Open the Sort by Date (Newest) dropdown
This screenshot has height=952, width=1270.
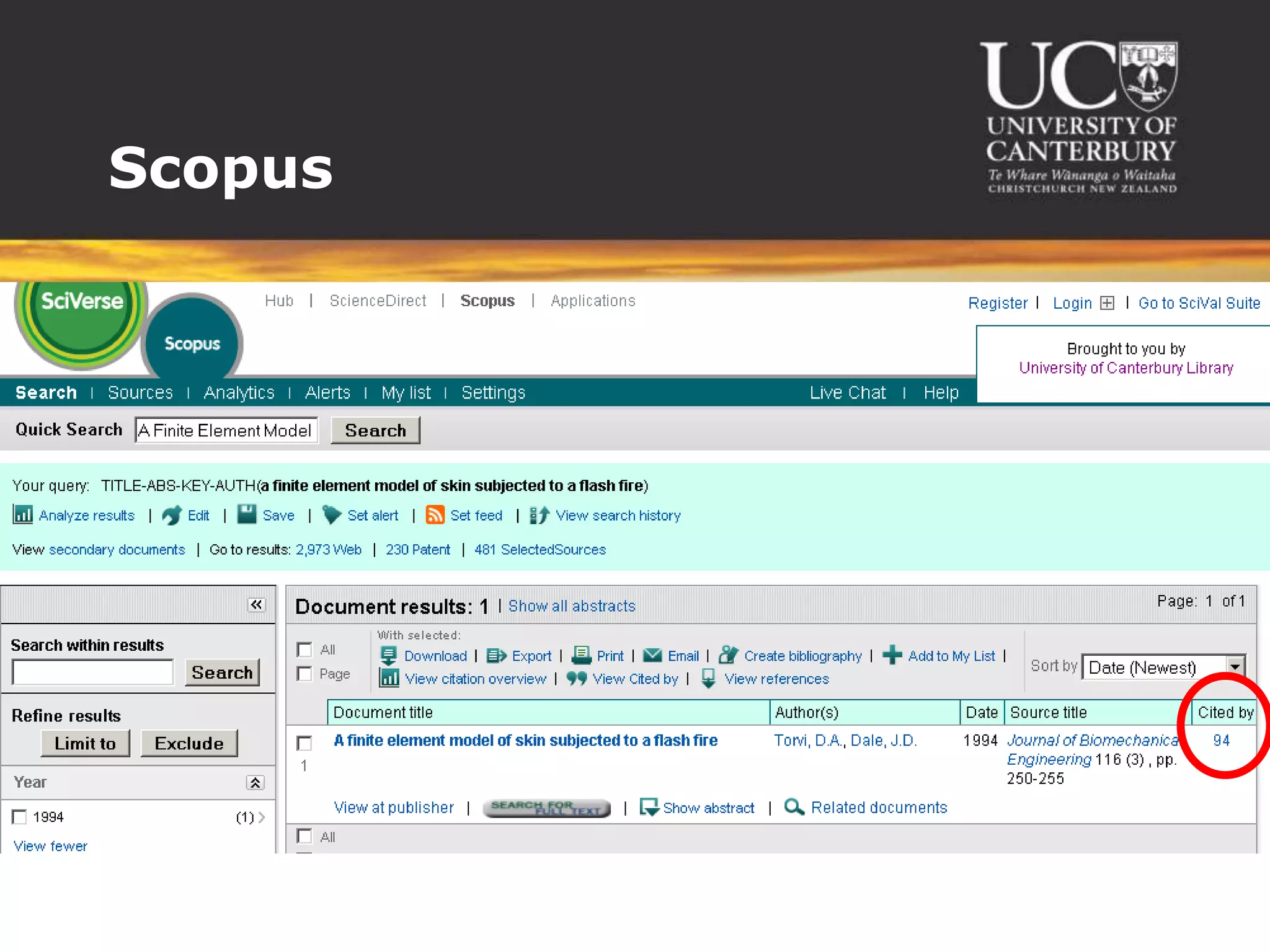(1163, 667)
